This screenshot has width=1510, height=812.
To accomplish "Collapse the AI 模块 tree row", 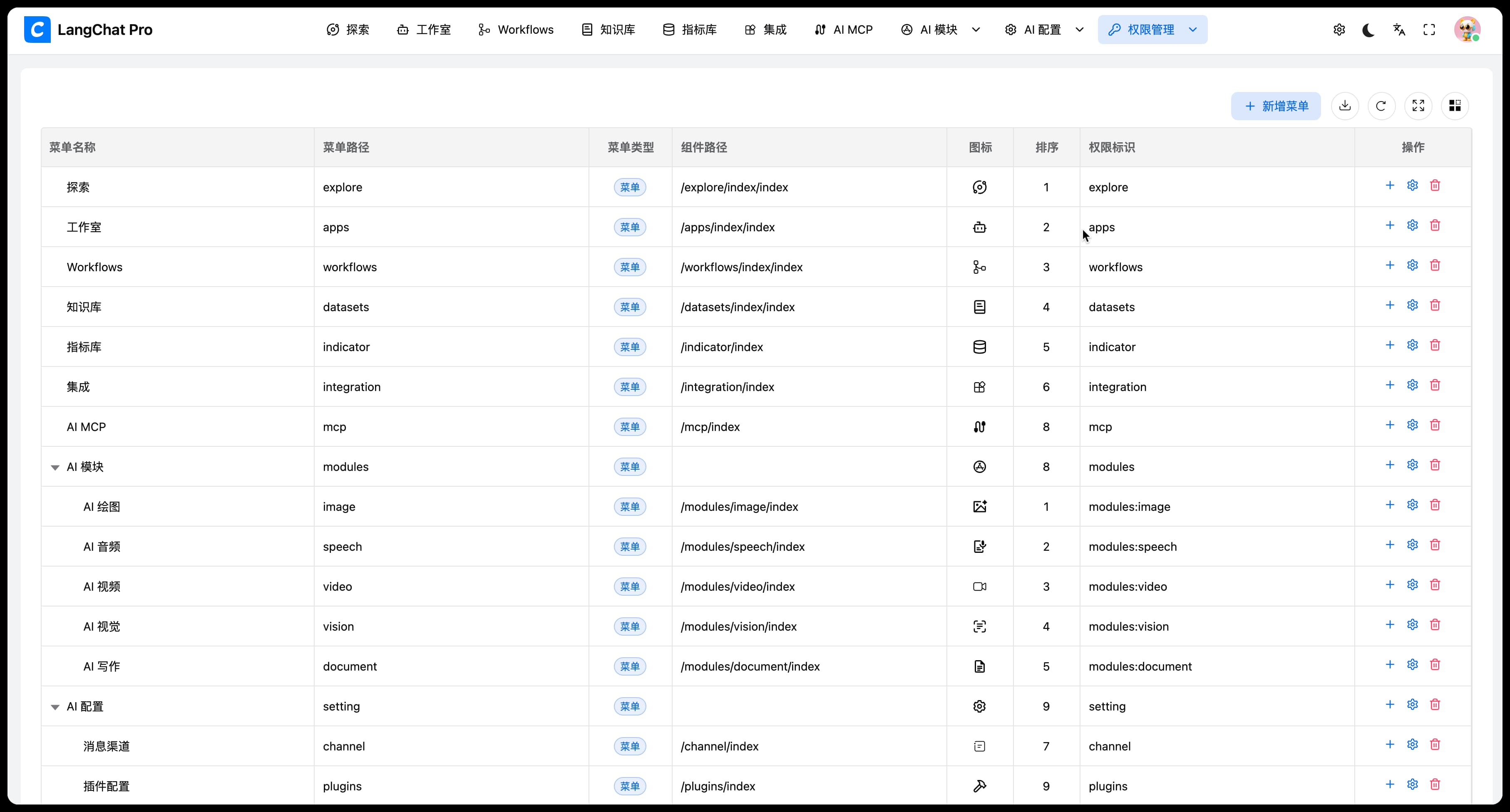I will point(55,468).
